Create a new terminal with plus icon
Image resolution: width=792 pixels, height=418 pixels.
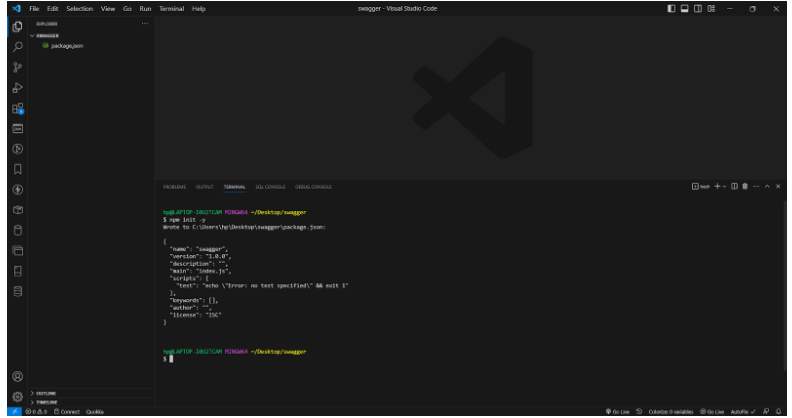point(717,187)
